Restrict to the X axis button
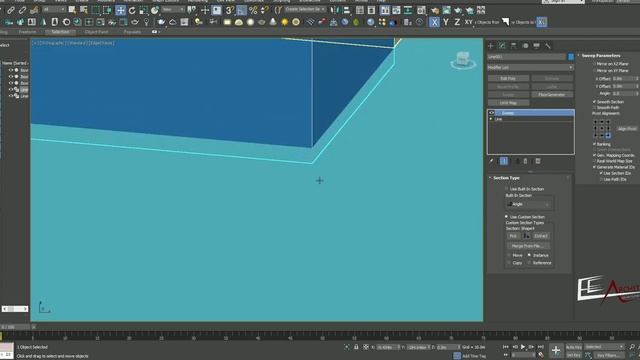Screen dimensions: 640x360 [434, 22]
